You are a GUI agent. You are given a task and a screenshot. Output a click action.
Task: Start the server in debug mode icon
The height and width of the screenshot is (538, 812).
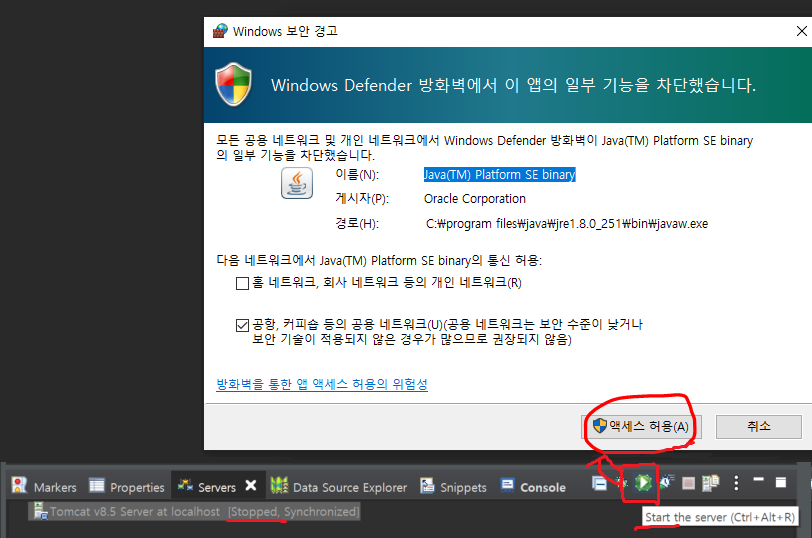pos(621,483)
